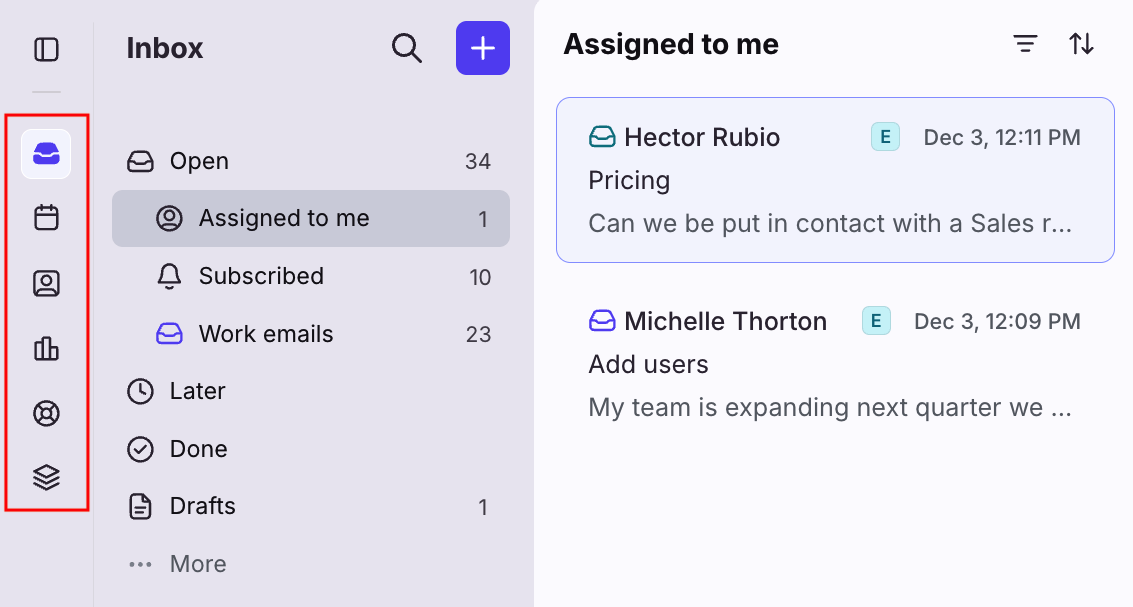The height and width of the screenshot is (607, 1133).
Task: Open Hector Rubio's Pricing conversation
Action: (x=834, y=181)
